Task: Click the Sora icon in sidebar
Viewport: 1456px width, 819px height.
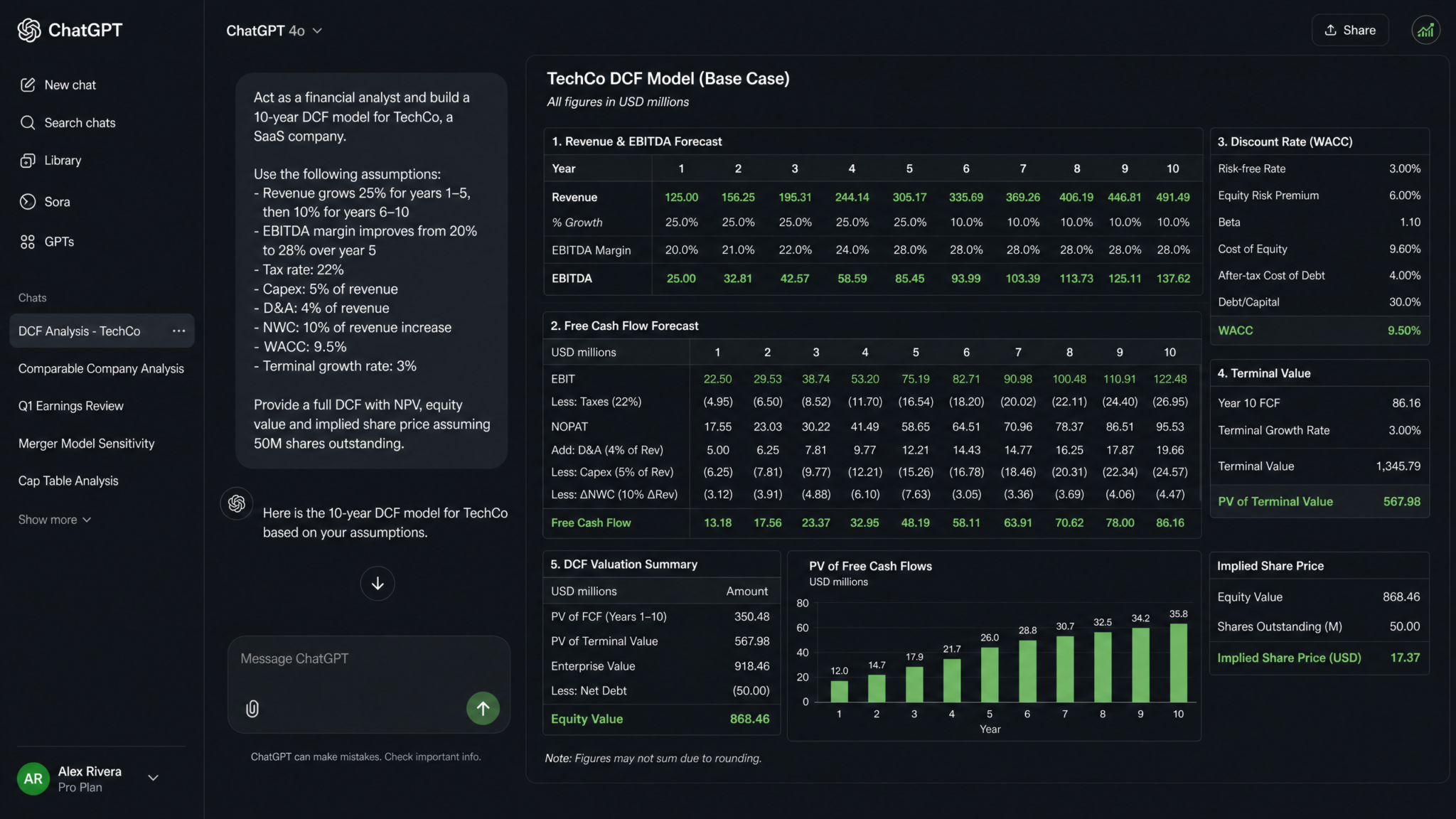Action: pyautogui.click(x=28, y=201)
